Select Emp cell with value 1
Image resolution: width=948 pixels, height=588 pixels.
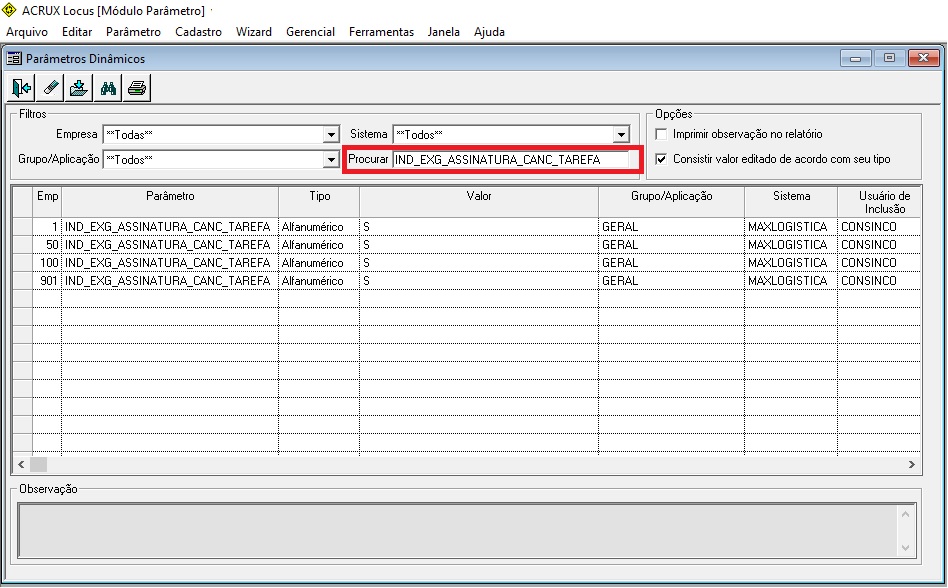tap(47, 227)
